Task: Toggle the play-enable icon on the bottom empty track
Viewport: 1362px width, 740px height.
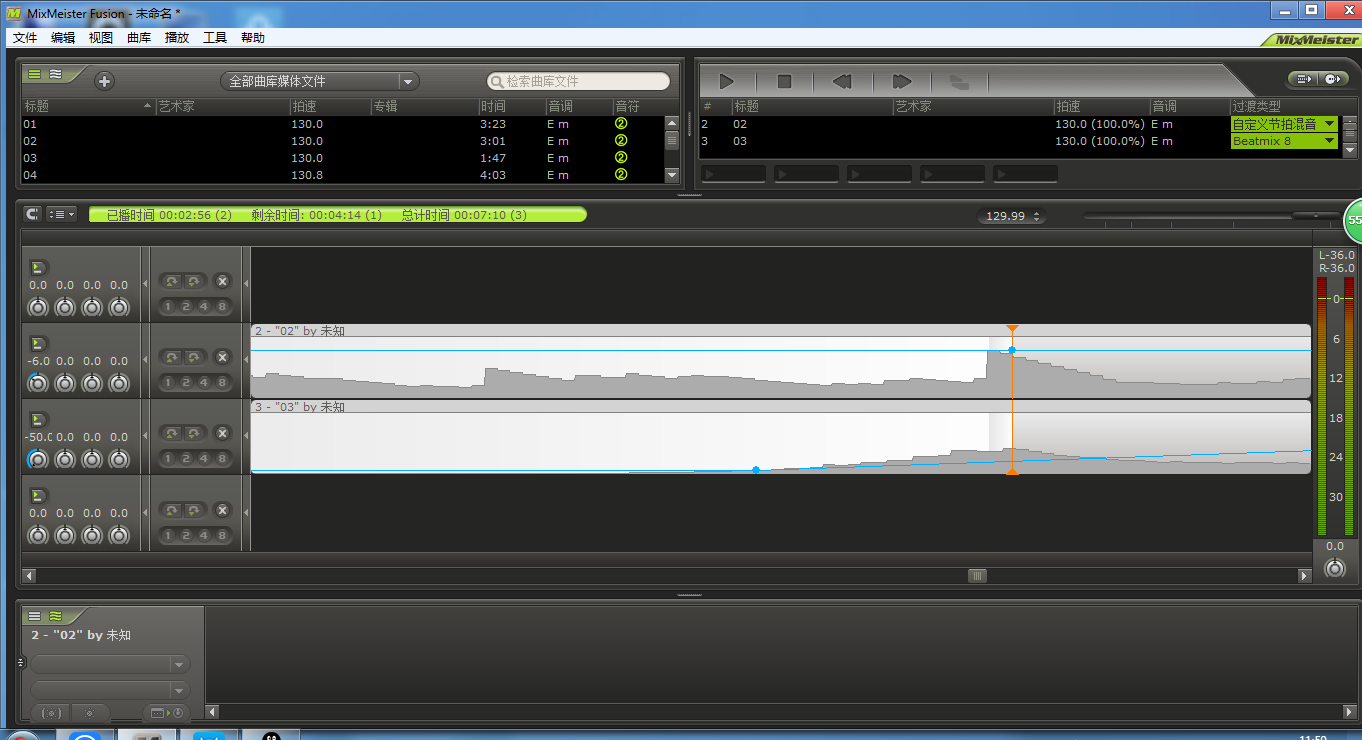Action: click(x=38, y=495)
